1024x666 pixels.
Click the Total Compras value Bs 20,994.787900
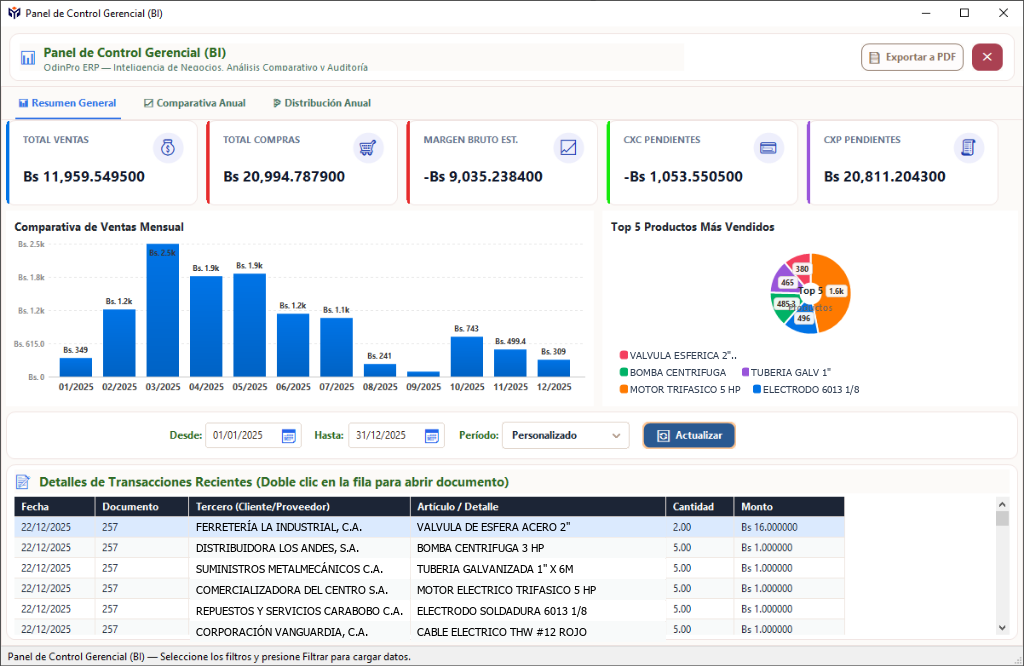(284, 176)
